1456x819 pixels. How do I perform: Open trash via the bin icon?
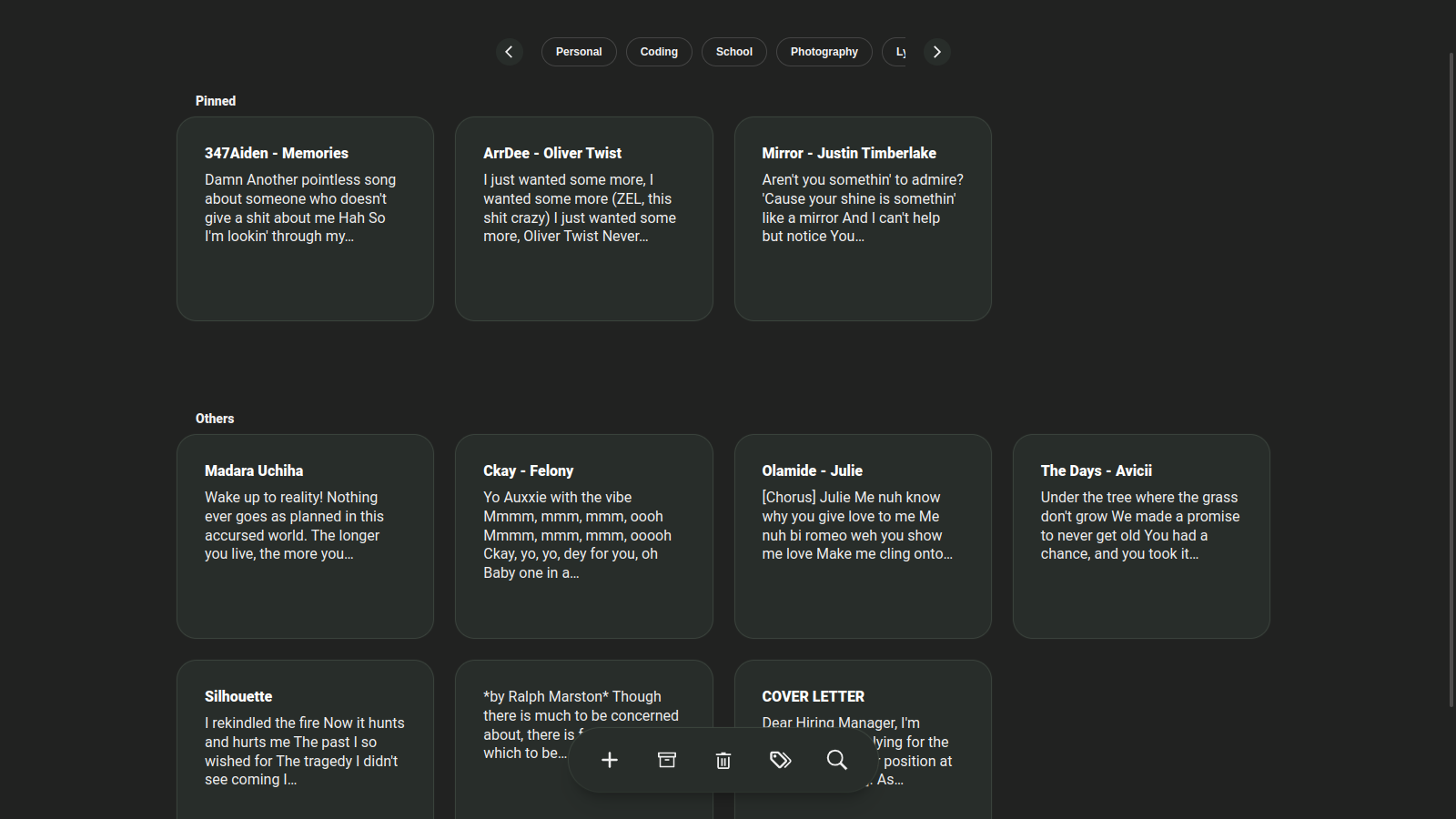(x=723, y=760)
